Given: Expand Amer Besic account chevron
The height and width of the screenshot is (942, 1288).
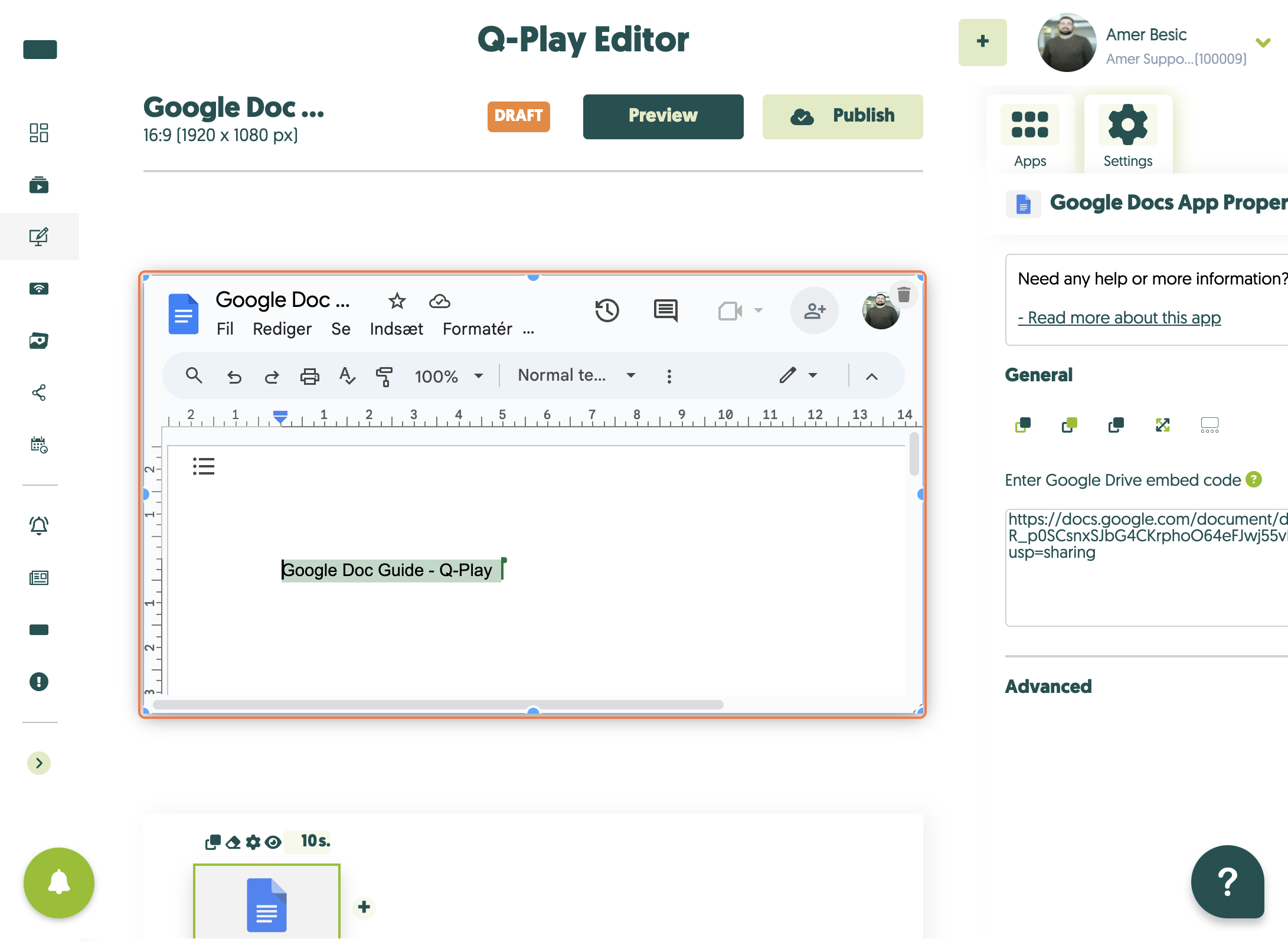Looking at the screenshot, I should pyautogui.click(x=1263, y=42).
